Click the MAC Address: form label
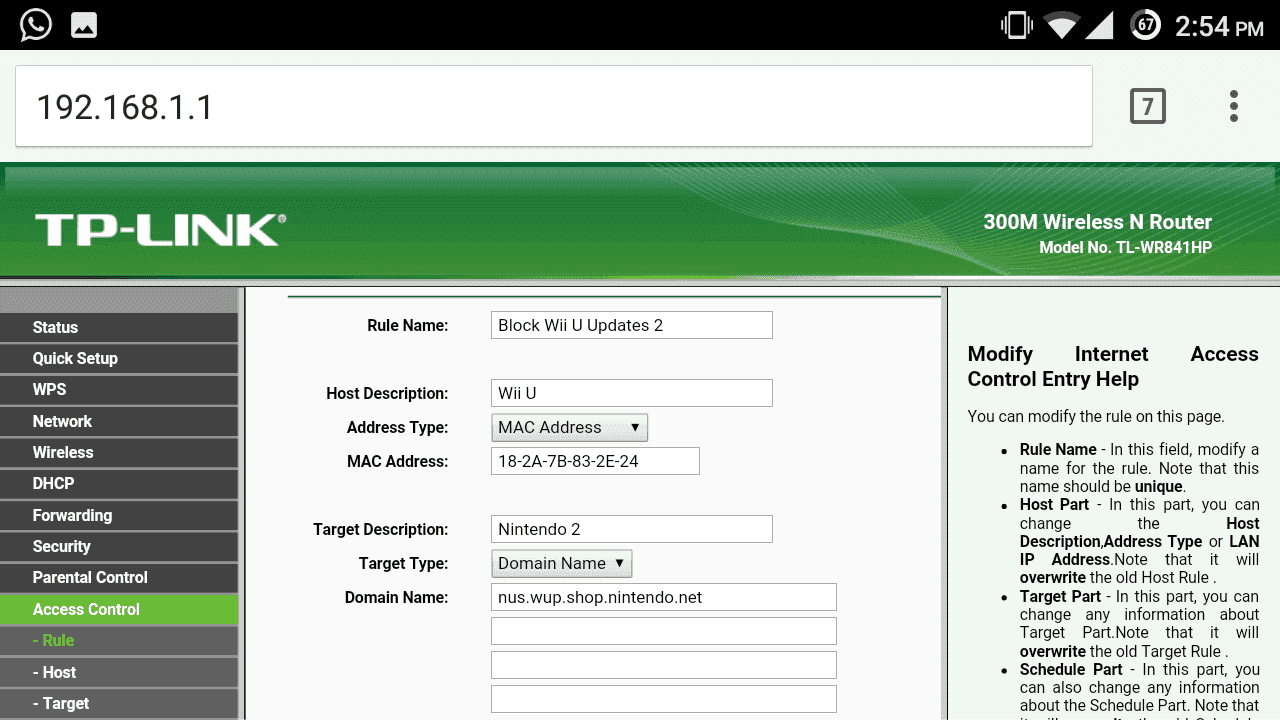The width and height of the screenshot is (1280, 720). 397,461
